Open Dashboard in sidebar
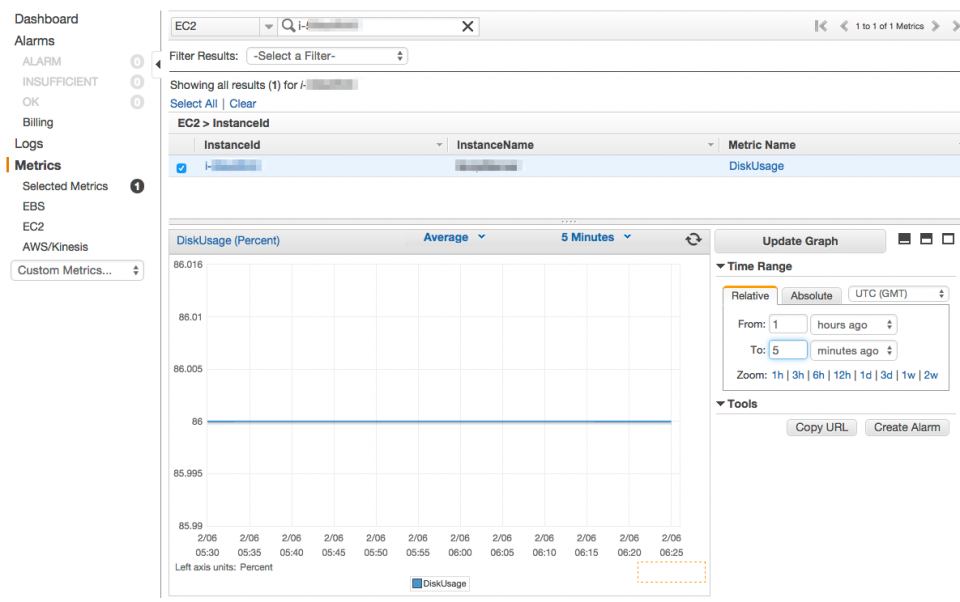Screen dimensions: 960x602 pyautogui.click(x=47, y=19)
